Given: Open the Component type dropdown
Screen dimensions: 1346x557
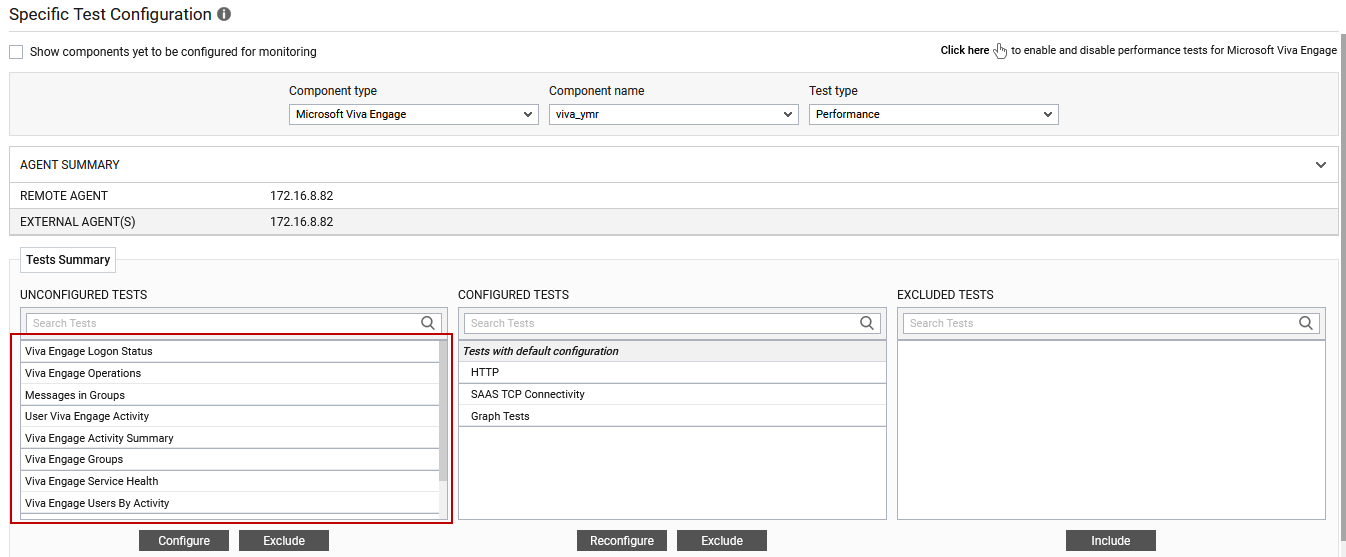Looking at the screenshot, I should 414,114.
